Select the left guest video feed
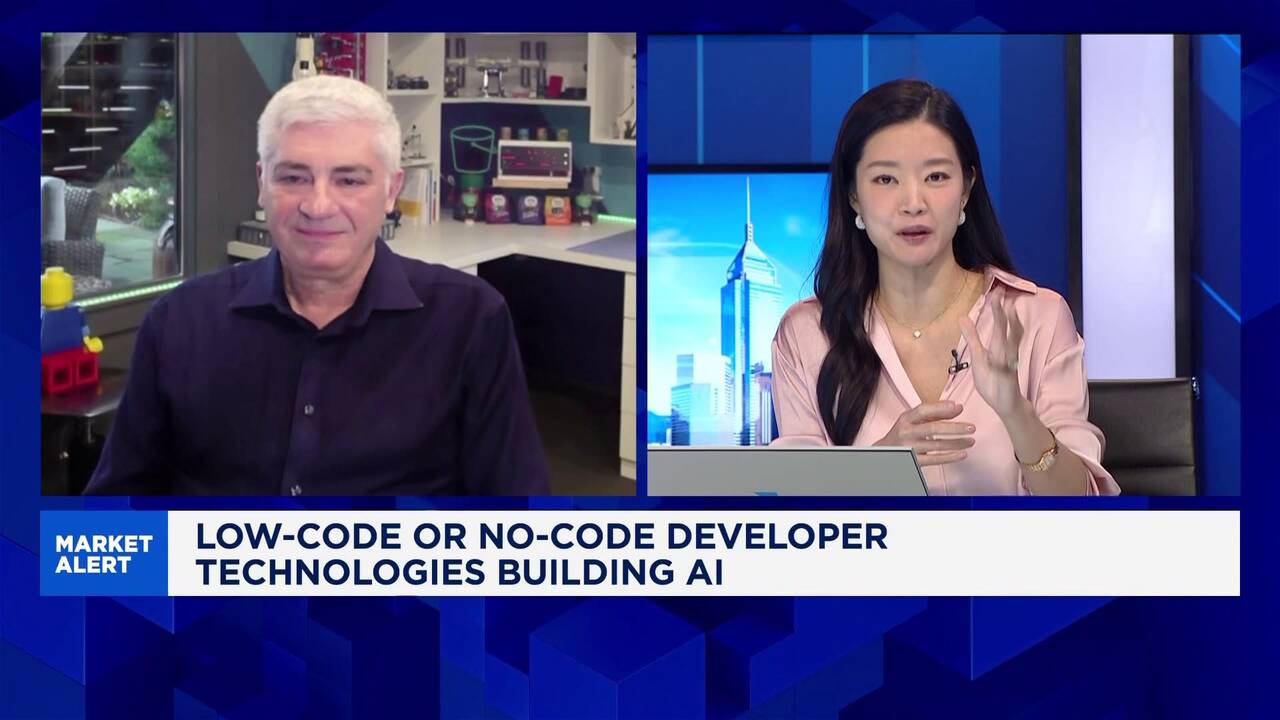The width and height of the screenshot is (1280, 720). [x=338, y=264]
